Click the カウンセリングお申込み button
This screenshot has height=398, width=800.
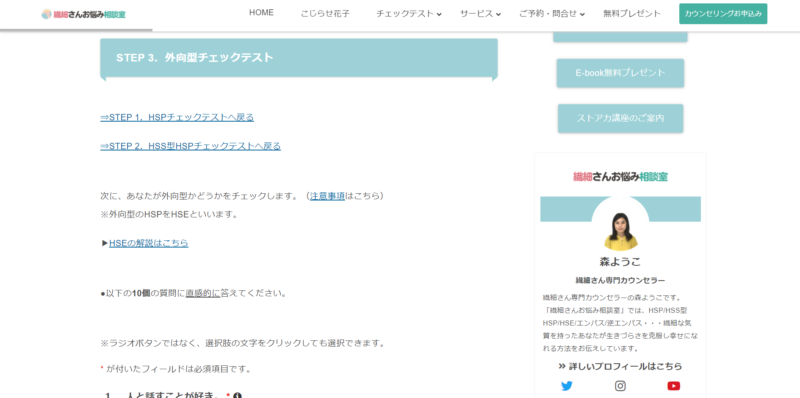click(x=723, y=14)
